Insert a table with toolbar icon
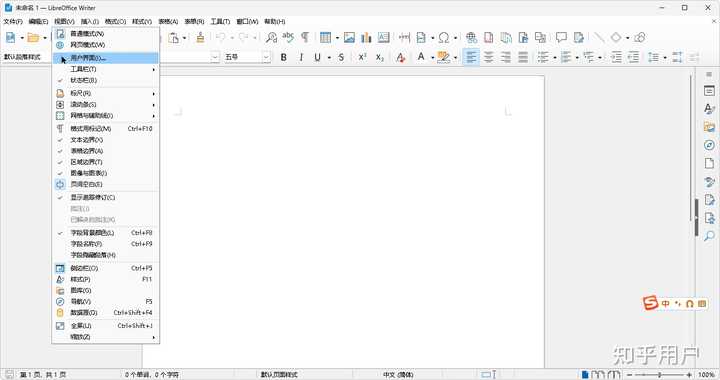720x380 pixels. [x=325, y=37]
